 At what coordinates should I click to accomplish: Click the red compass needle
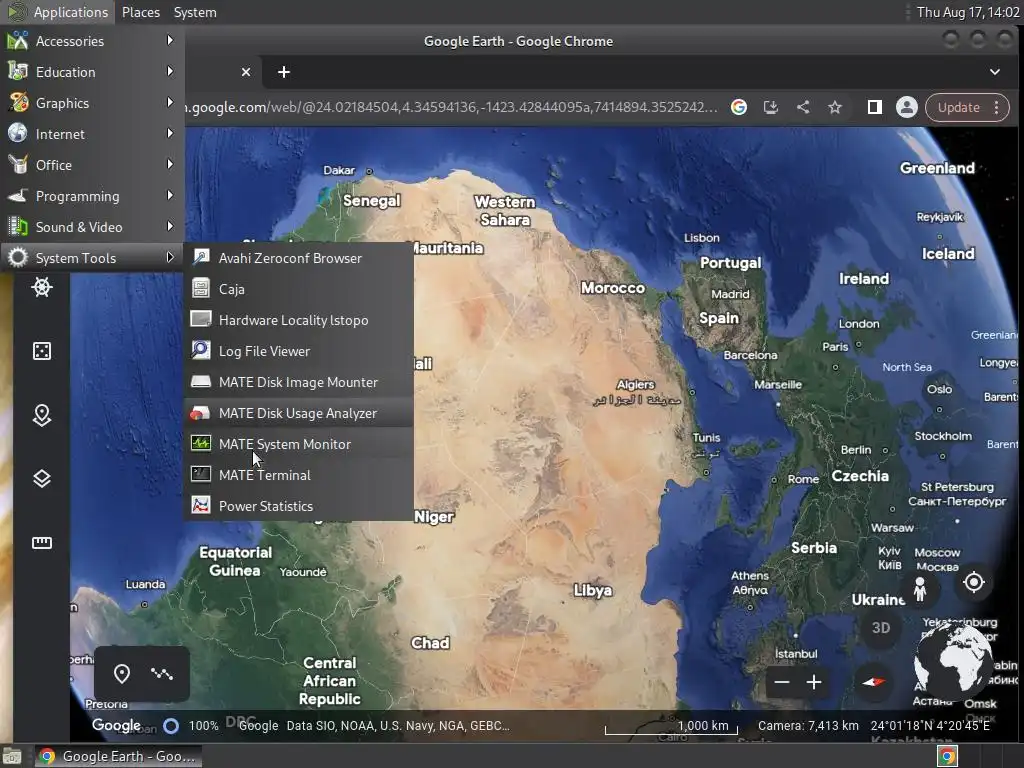pos(873,682)
